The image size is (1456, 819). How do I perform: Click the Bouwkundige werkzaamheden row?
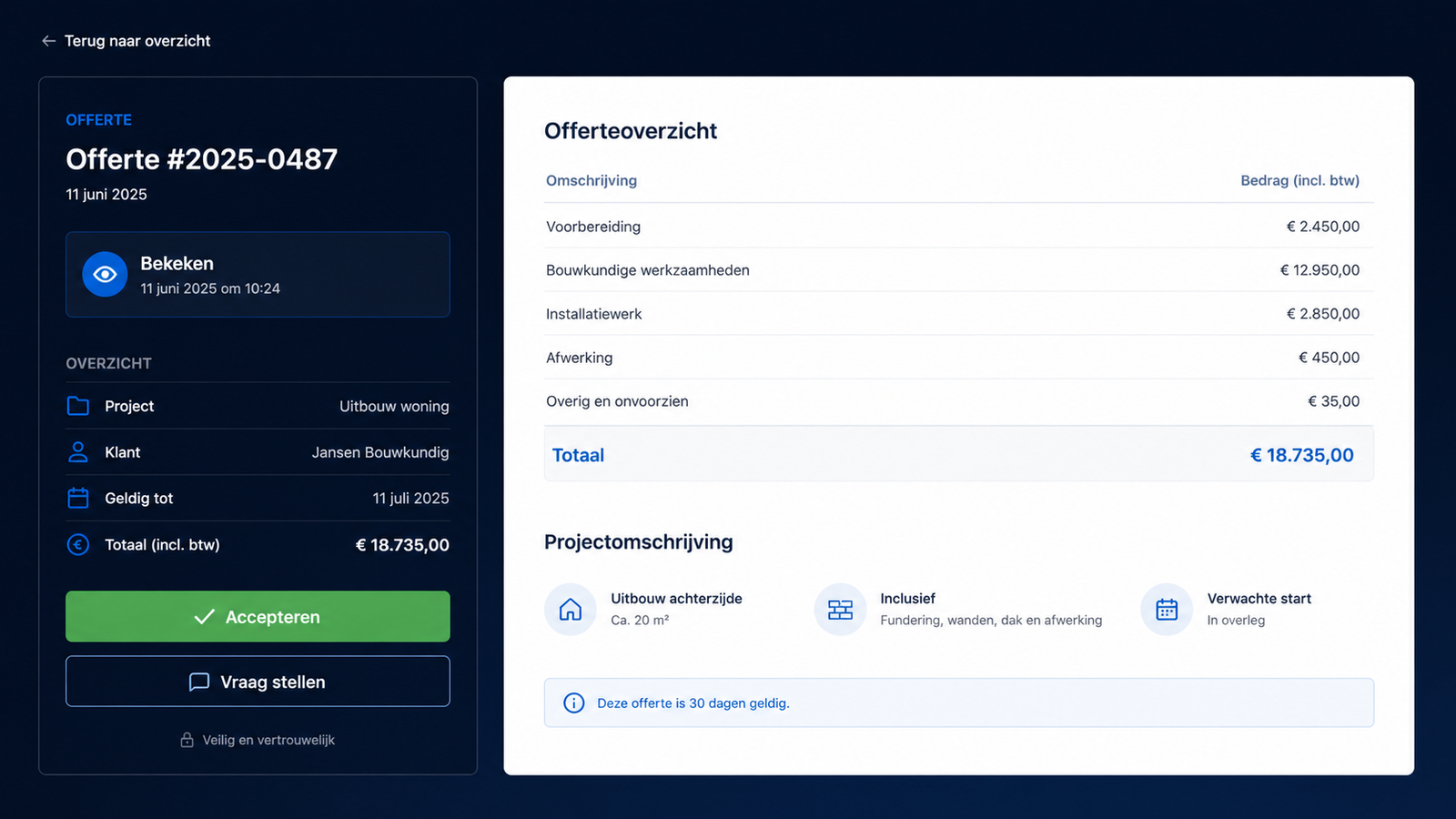(958, 270)
